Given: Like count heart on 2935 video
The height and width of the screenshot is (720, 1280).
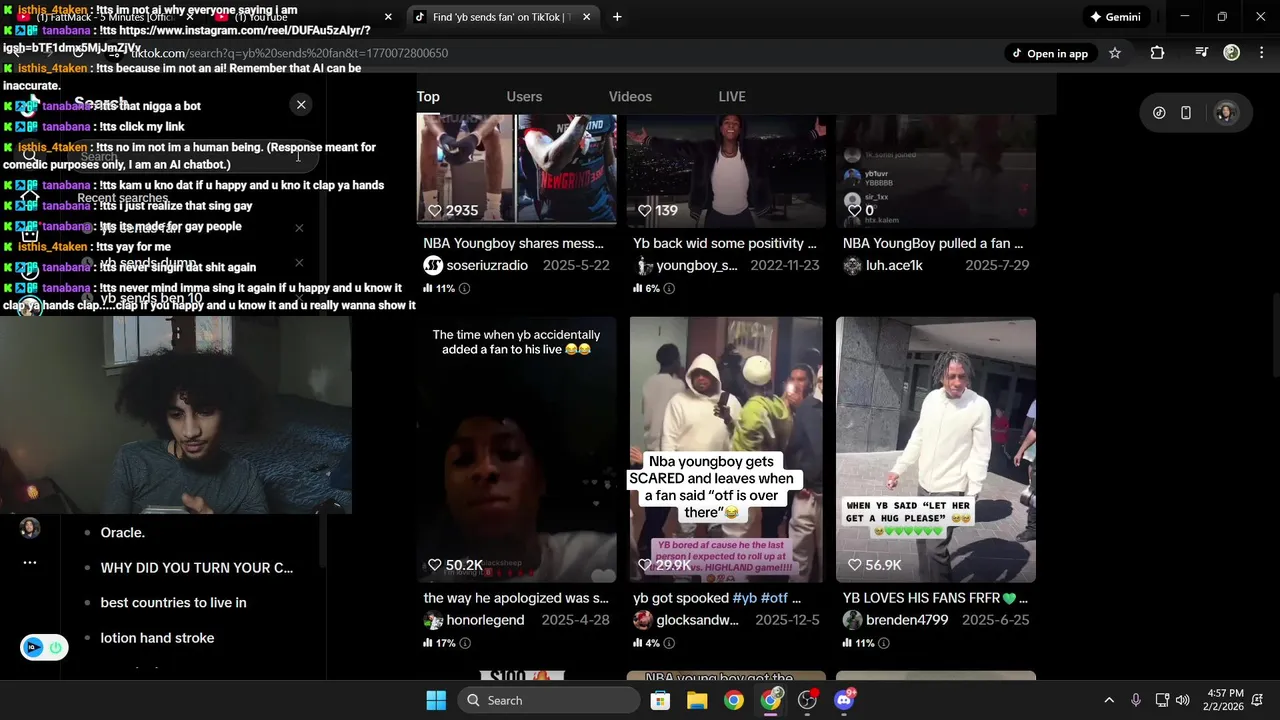Looking at the screenshot, I should click(435, 210).
